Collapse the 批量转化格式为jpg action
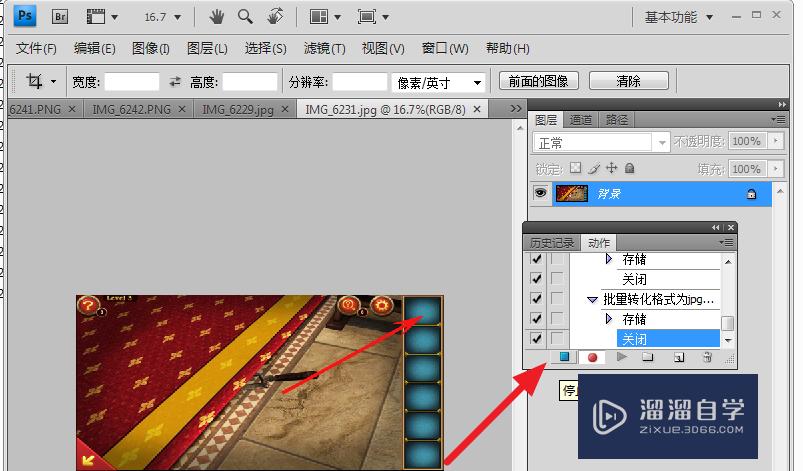This screenshot has height=471, width=803. pos(592,299)
